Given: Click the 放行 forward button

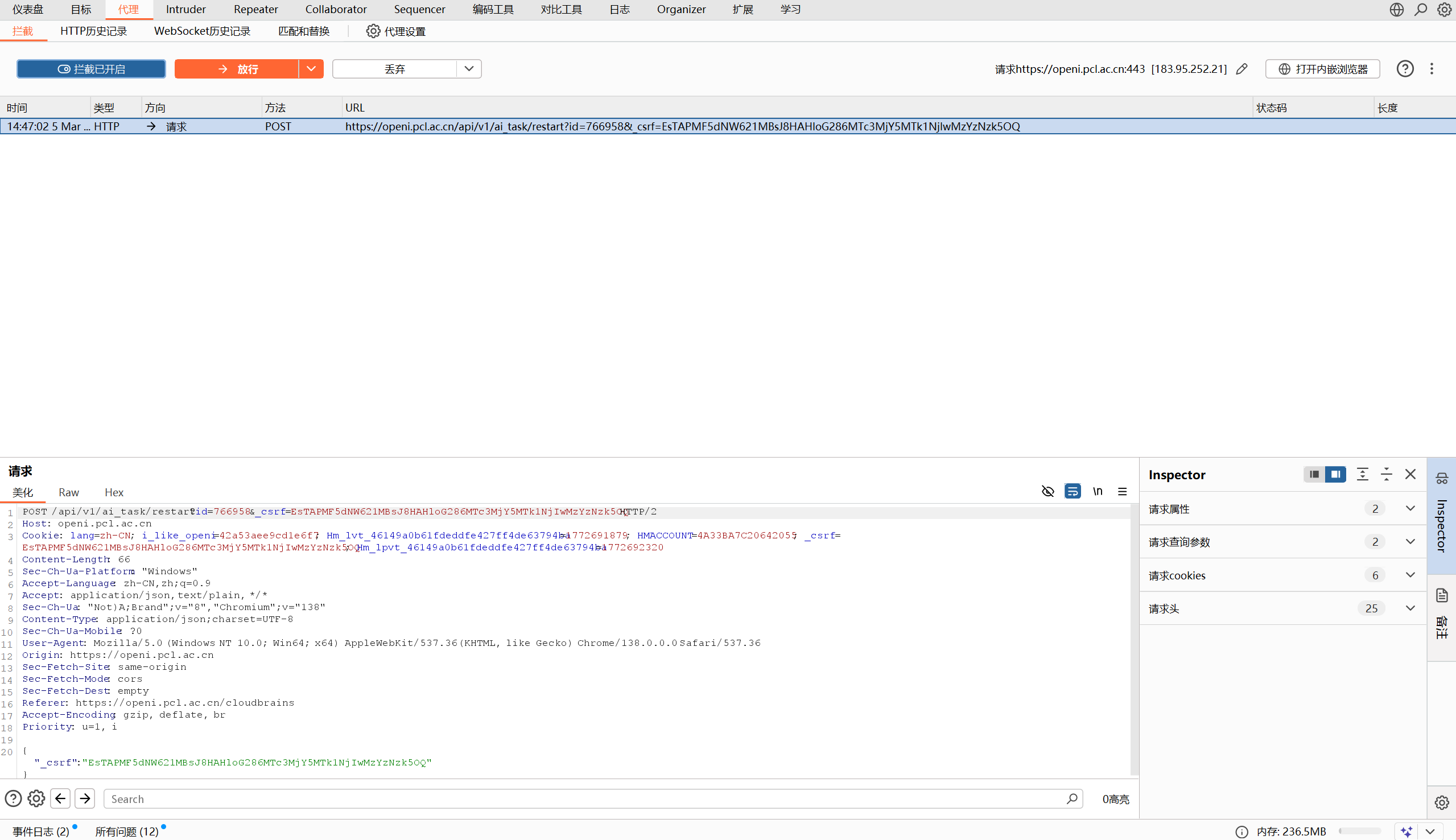Looking at the screenshot, I should [x=237, y=69].
